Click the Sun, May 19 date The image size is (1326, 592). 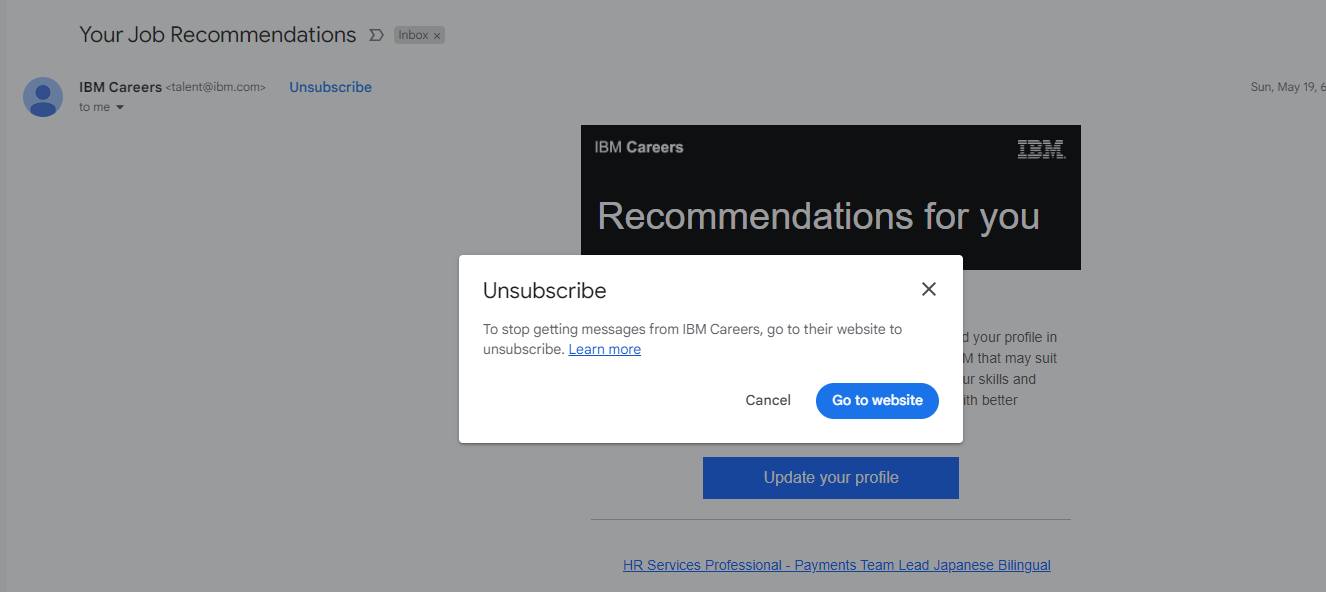tap(1288, 87)
